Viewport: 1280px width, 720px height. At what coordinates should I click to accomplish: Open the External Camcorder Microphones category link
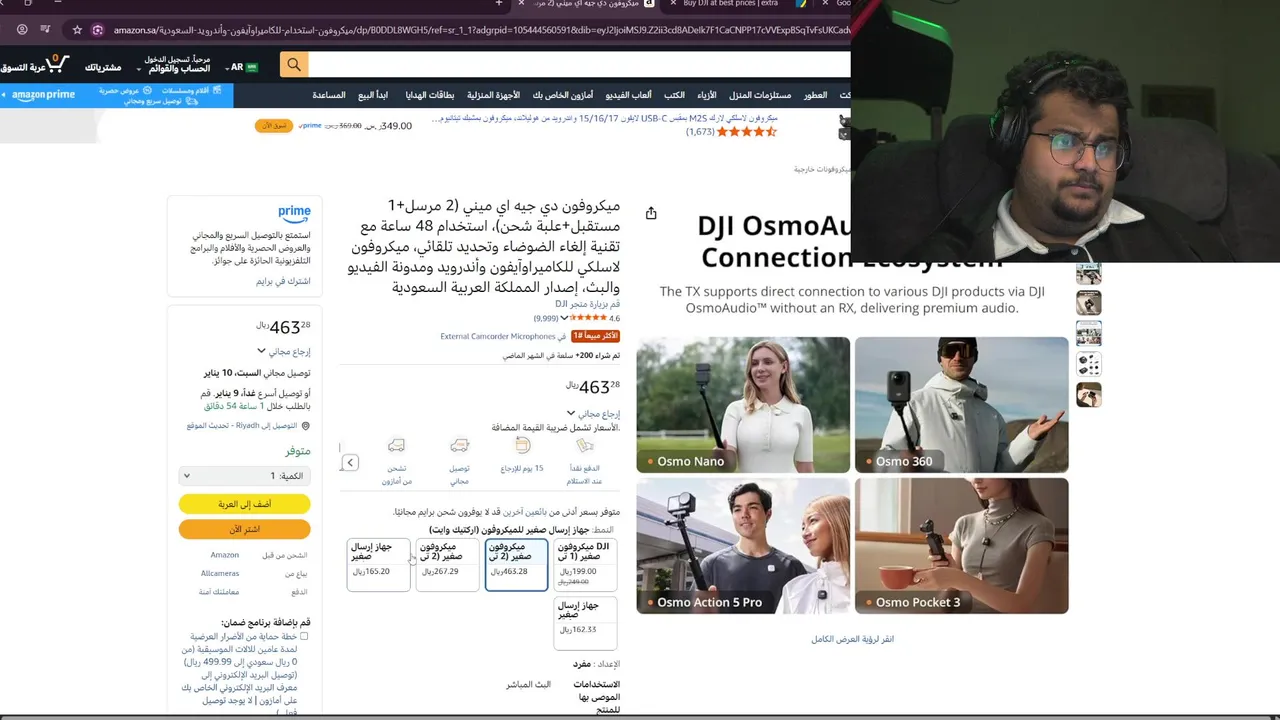[x=498, y=336]
